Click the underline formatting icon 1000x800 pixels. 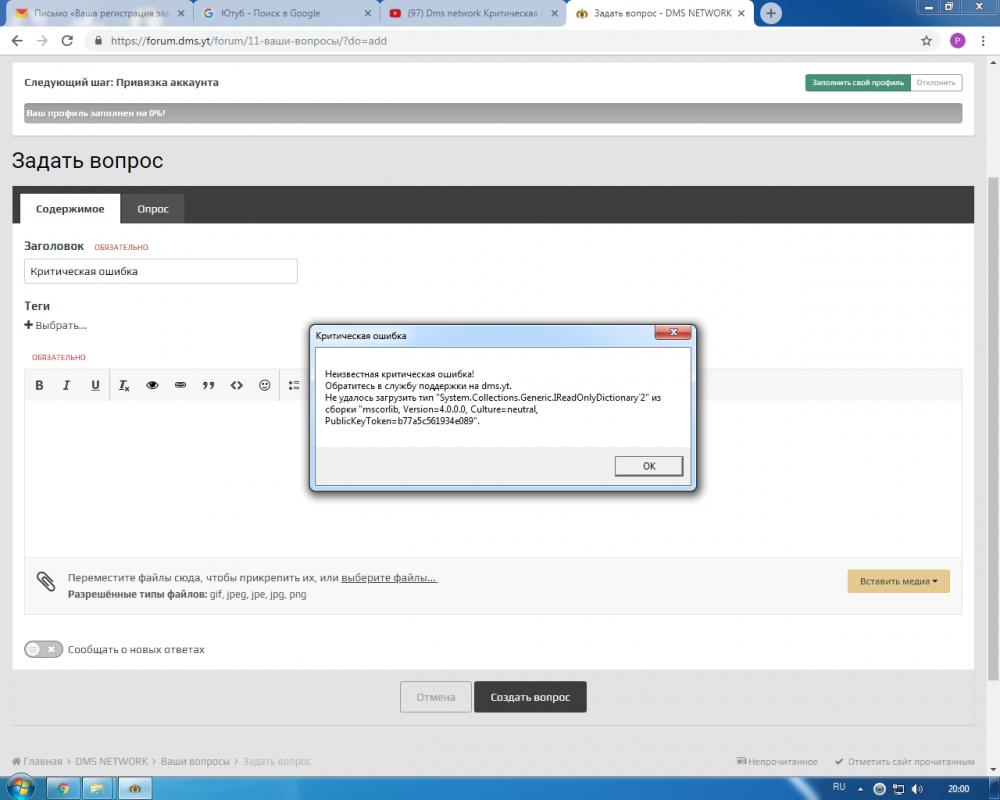point(95,385)
